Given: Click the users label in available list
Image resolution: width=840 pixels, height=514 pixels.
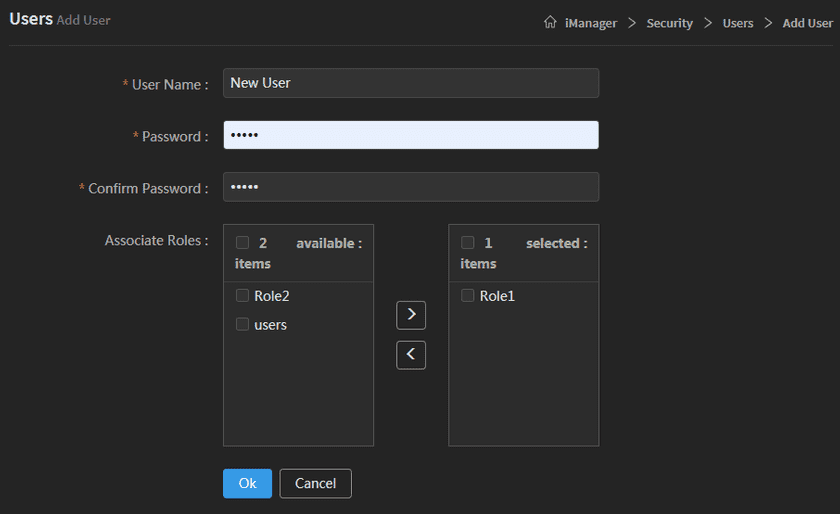Looking at the screenshot, I should click(270, 325).
